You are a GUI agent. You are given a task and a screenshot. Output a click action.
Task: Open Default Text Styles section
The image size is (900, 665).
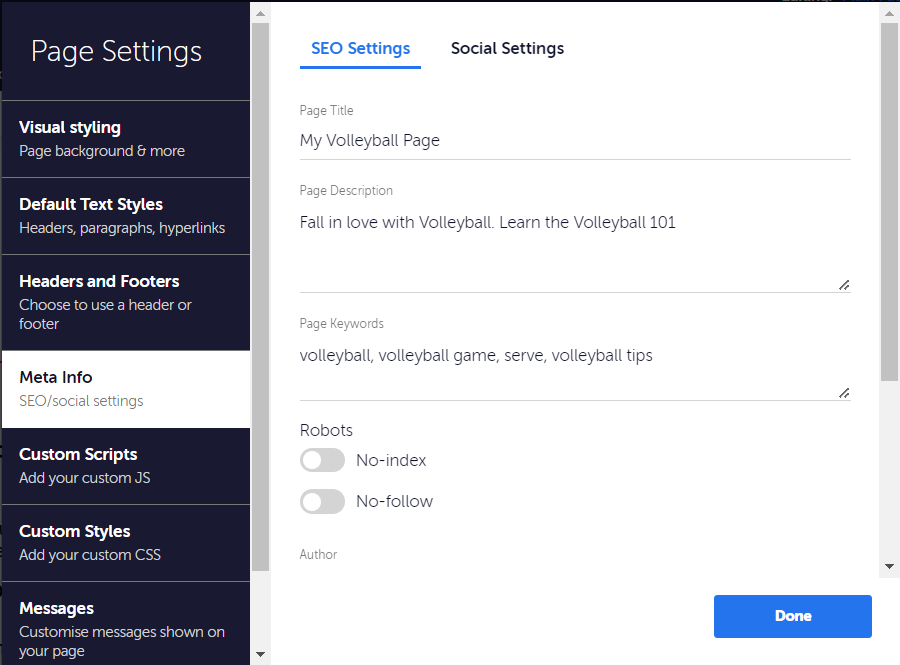tap(125, 216)
